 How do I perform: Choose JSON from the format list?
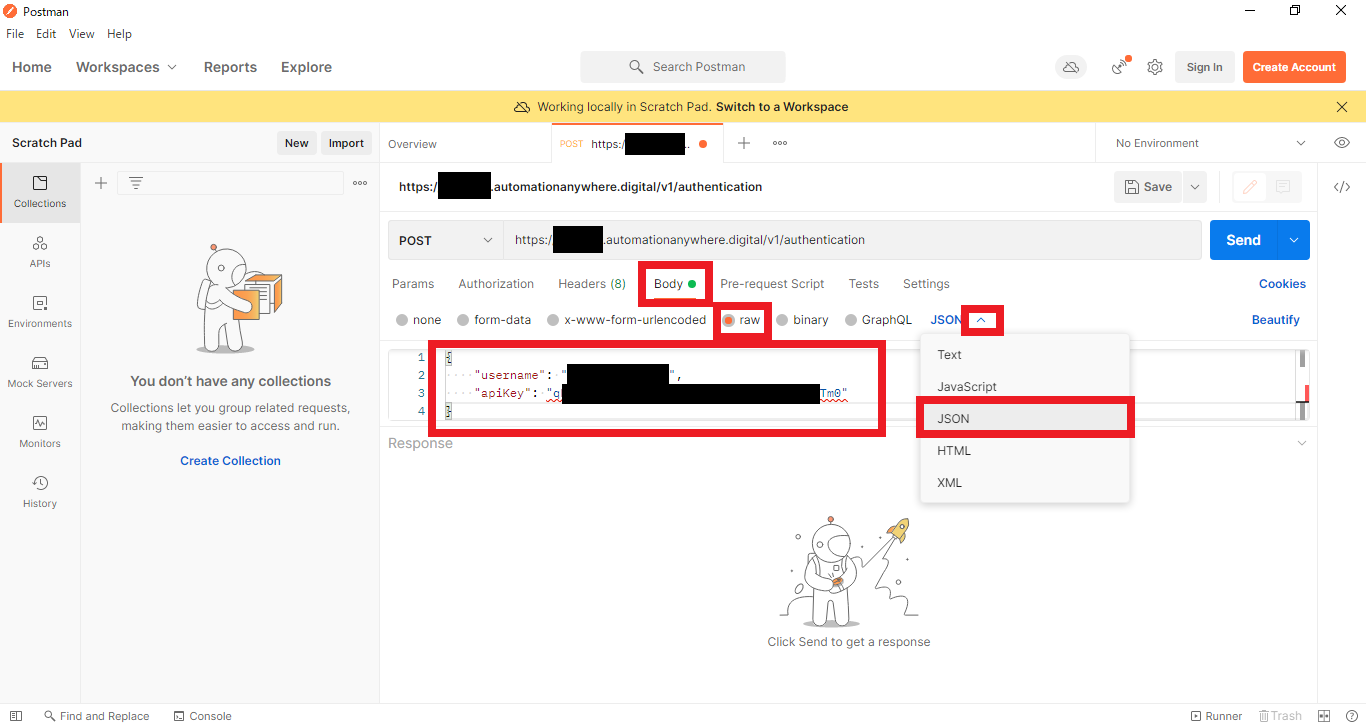1025,419
